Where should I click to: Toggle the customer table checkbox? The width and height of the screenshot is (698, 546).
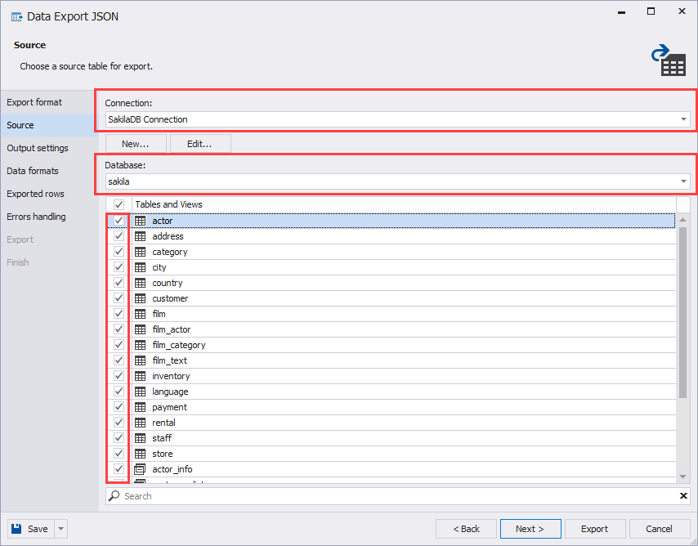point(119,299)
